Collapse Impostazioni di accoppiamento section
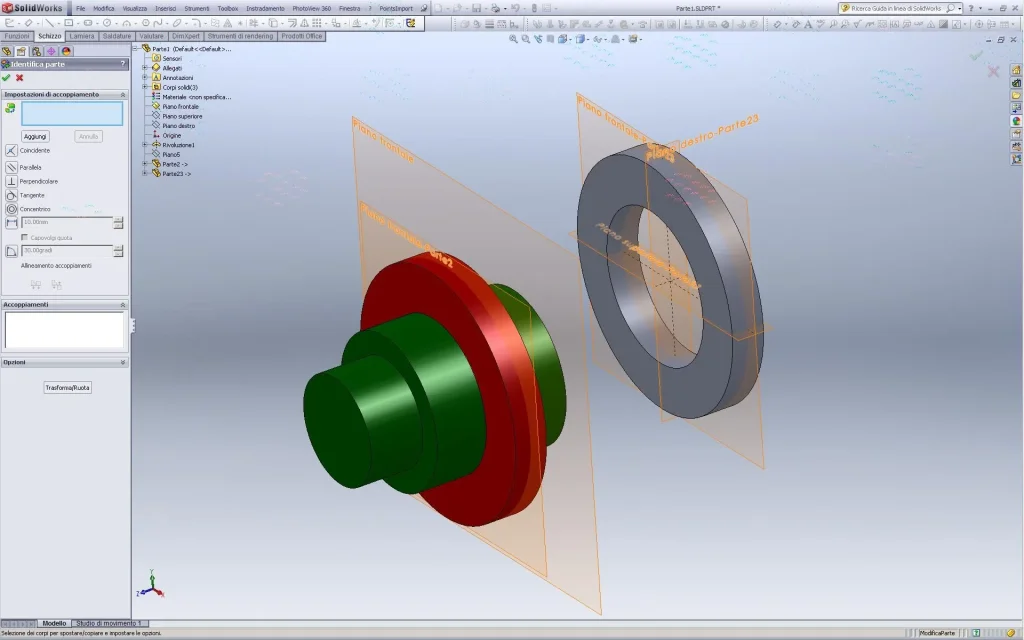 (x=123, y=95)
